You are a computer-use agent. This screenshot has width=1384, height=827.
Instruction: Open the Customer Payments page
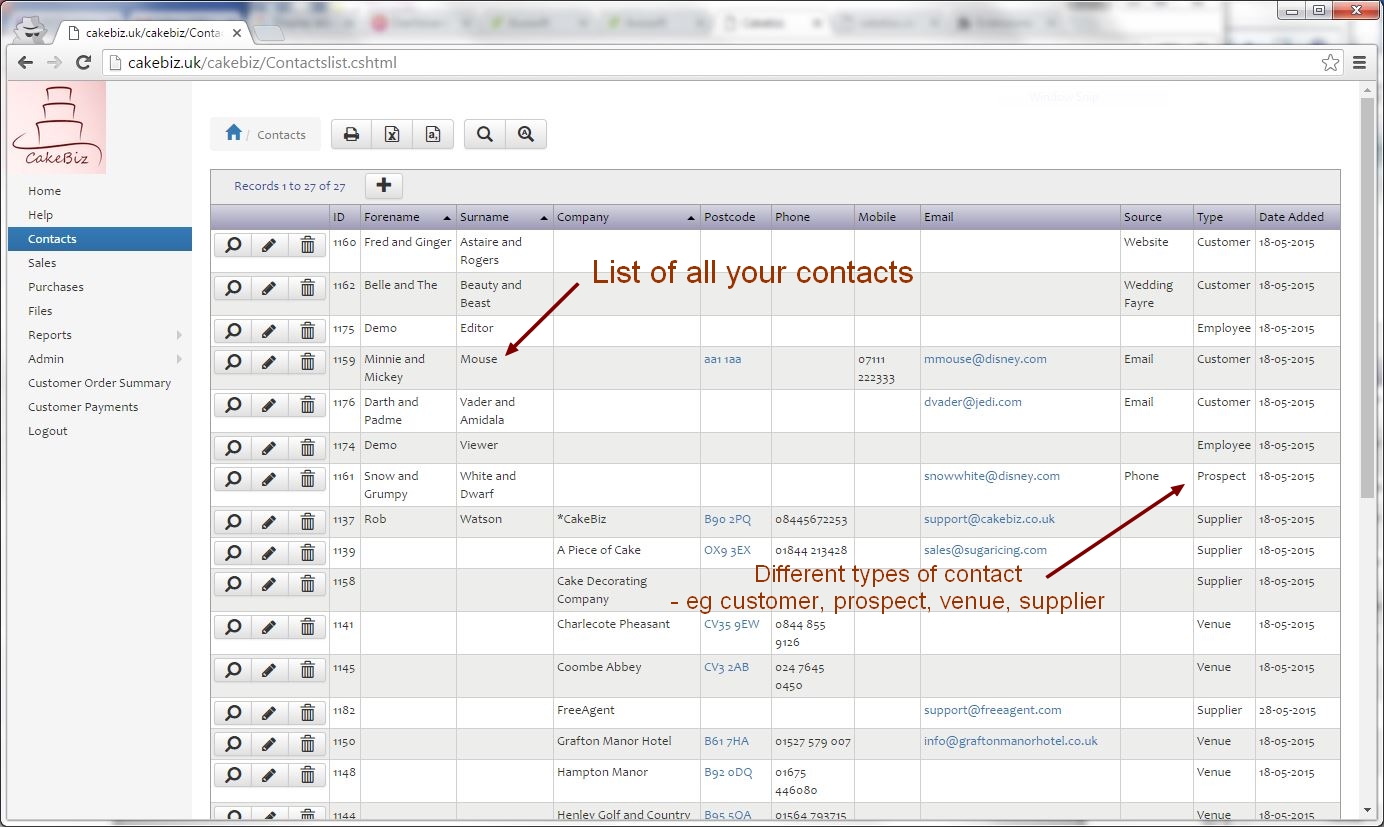point(83,406)
